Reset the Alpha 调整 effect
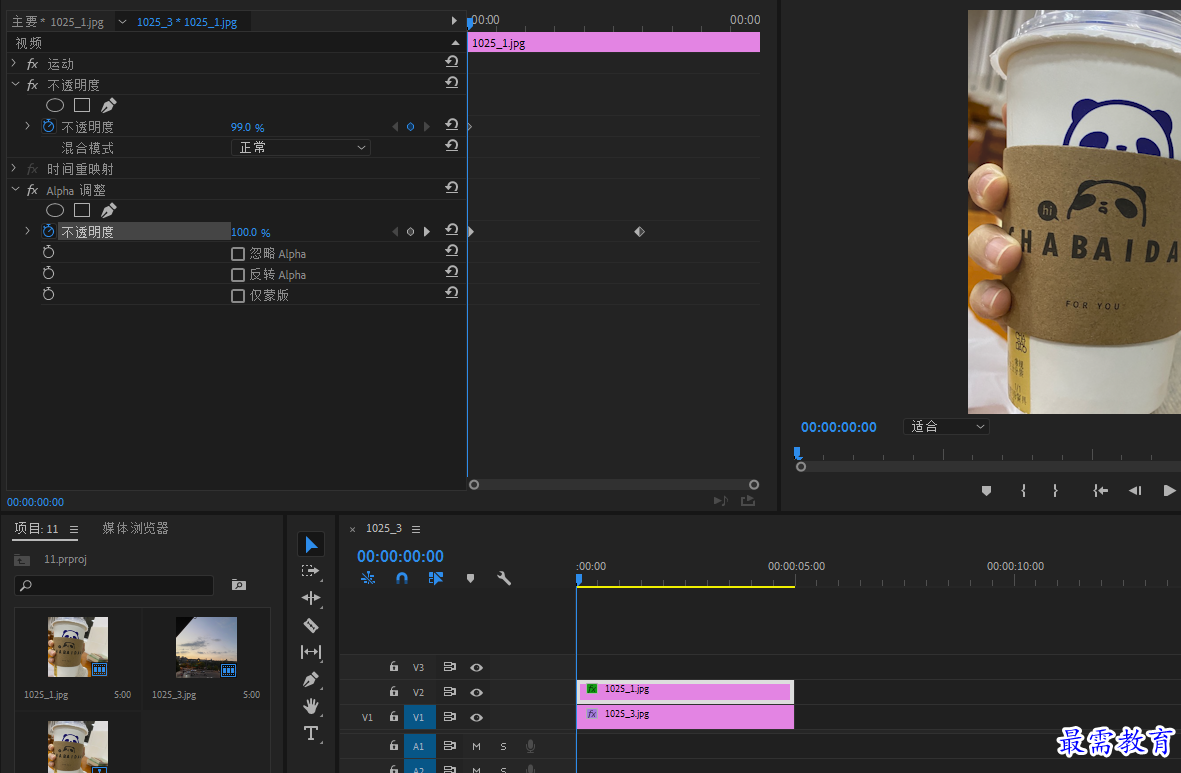This screenshot has width=1181, height=773. pos(451,188)
